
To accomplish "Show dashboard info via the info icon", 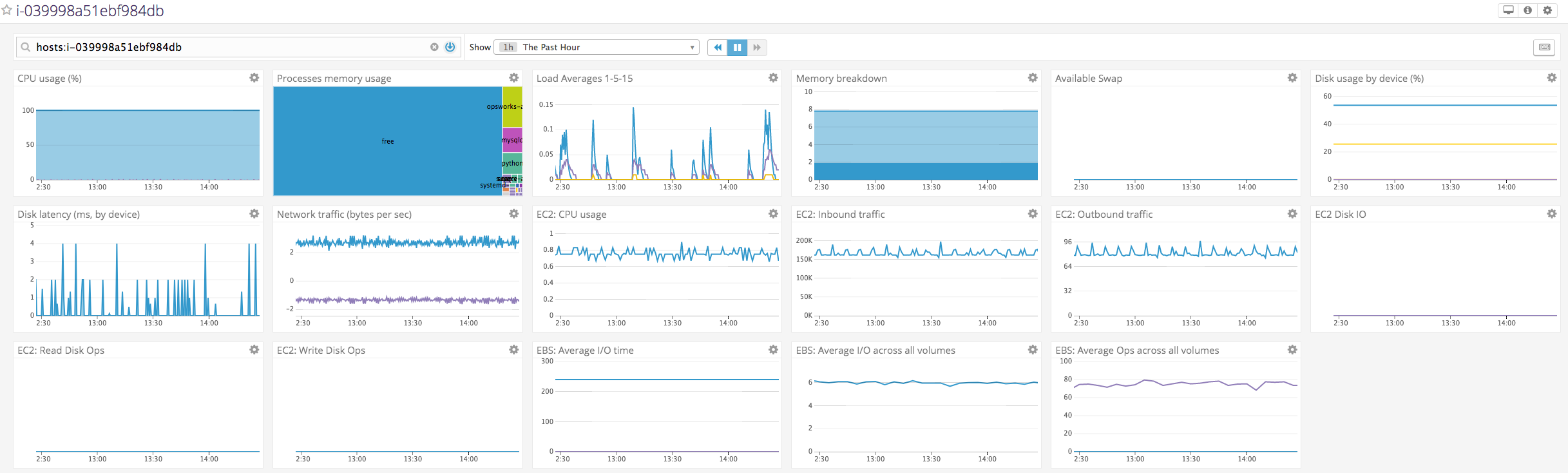I will point(1527,10).
